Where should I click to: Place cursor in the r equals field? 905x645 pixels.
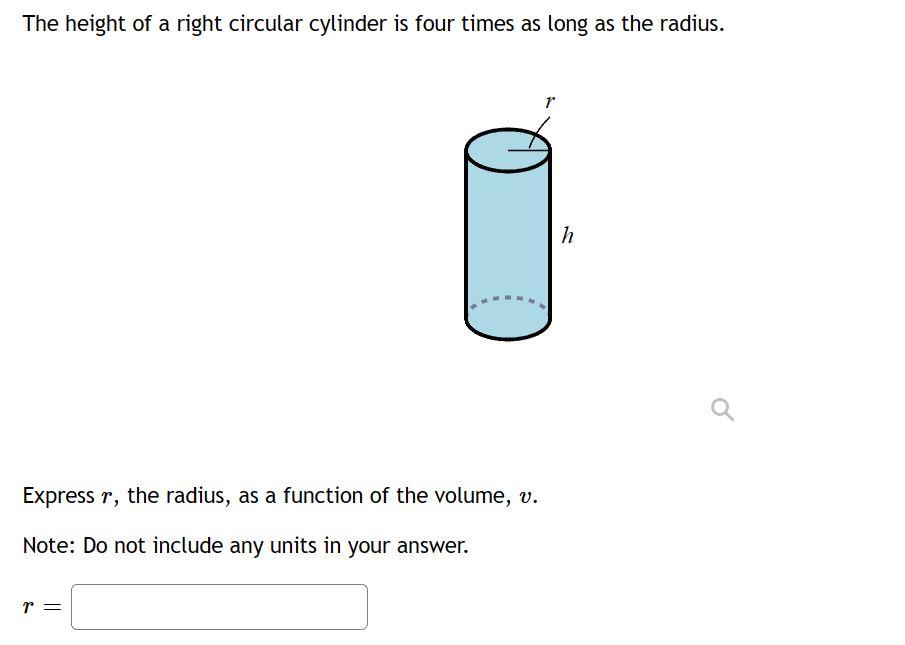pos(218,606)
